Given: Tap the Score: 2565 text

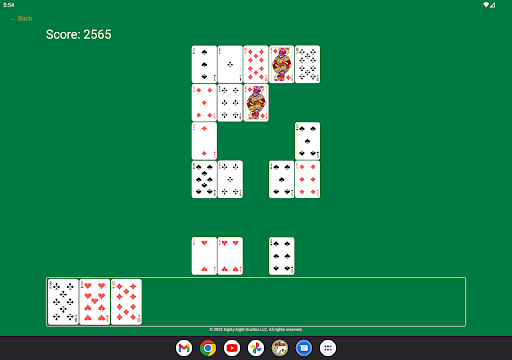Looking at the screenshot, I should [79, 34].
